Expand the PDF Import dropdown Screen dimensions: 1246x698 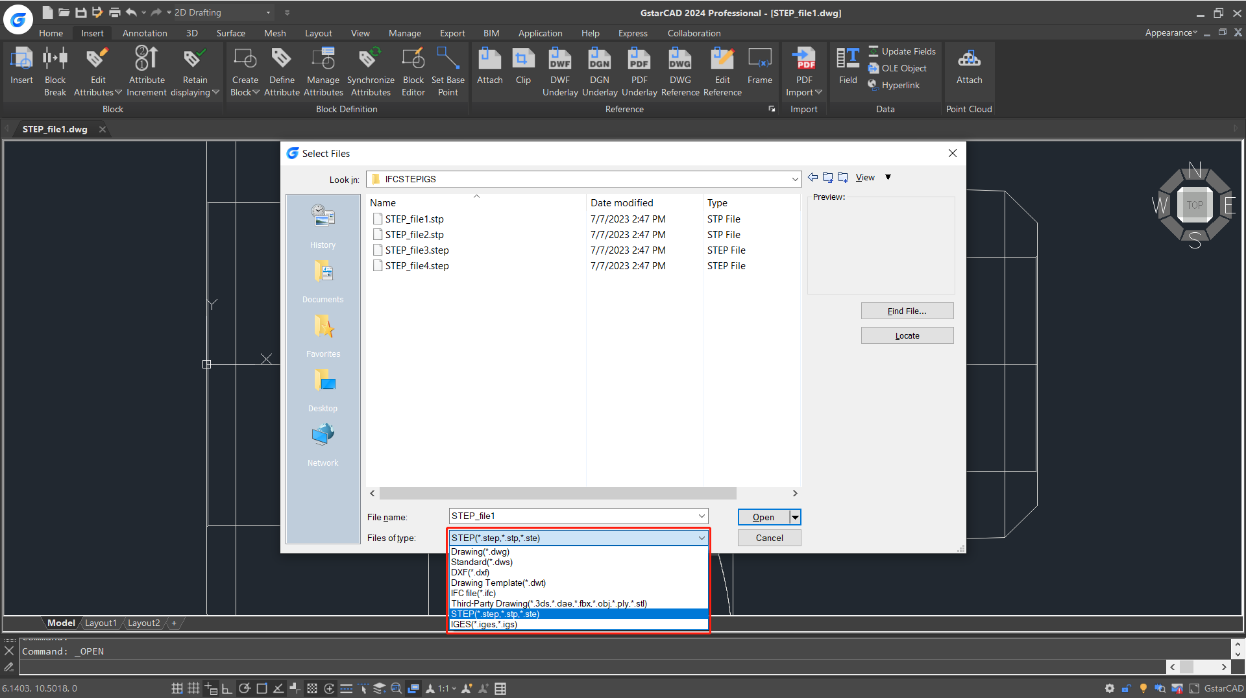tap(819, 93)
